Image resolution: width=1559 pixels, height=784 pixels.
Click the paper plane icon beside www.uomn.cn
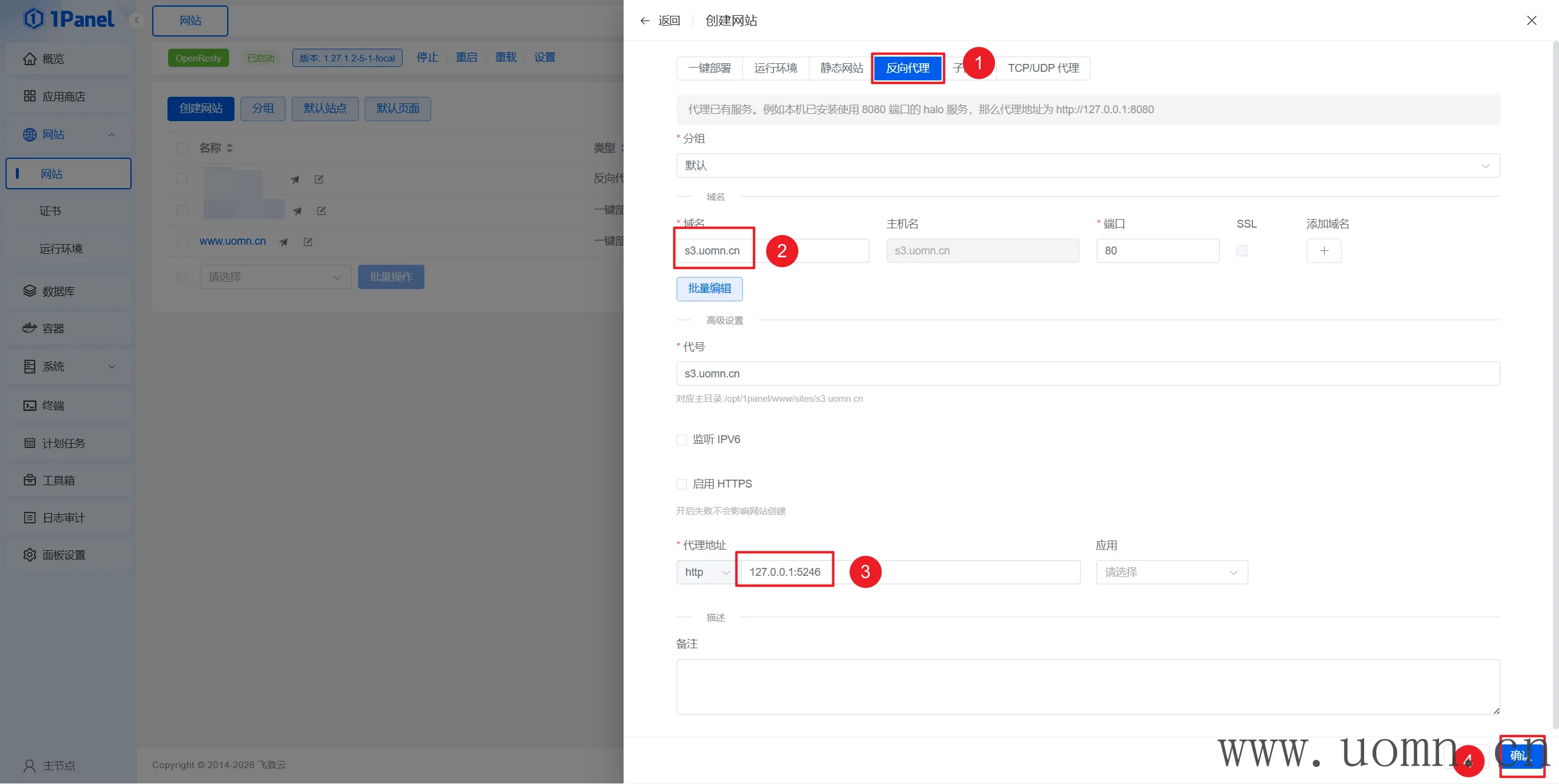click(283, 242)
